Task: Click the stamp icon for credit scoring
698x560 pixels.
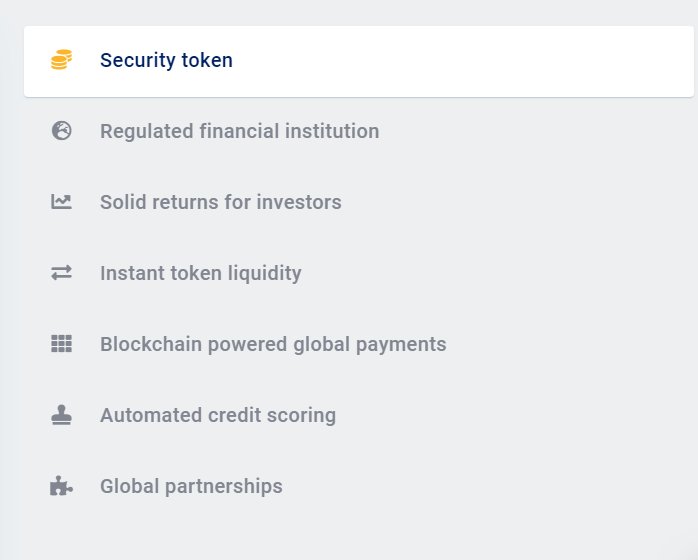Action: [62, 415]
